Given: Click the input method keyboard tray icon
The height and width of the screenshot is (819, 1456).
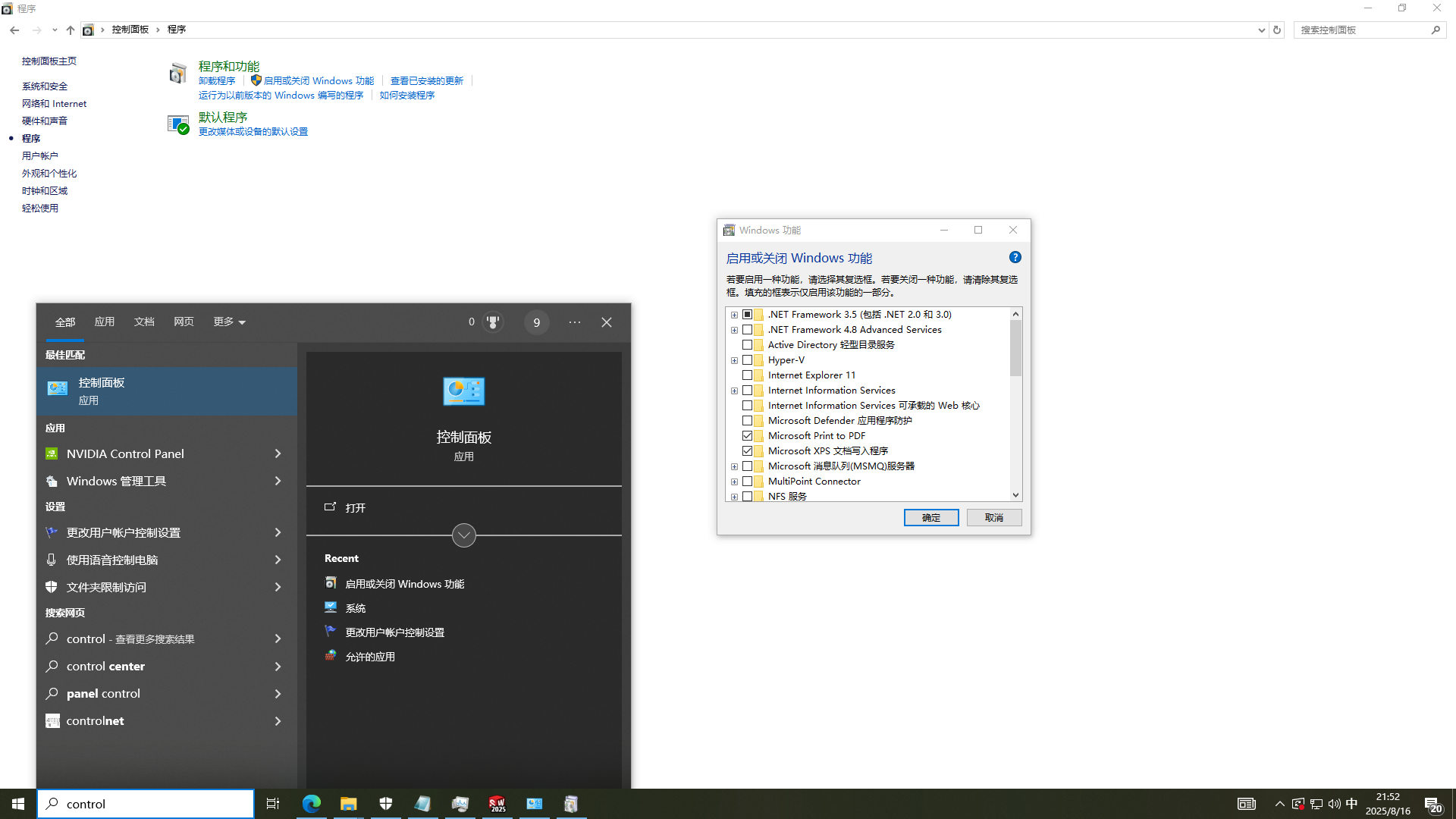Looking at the screenshot, I should coord(1247,804).
